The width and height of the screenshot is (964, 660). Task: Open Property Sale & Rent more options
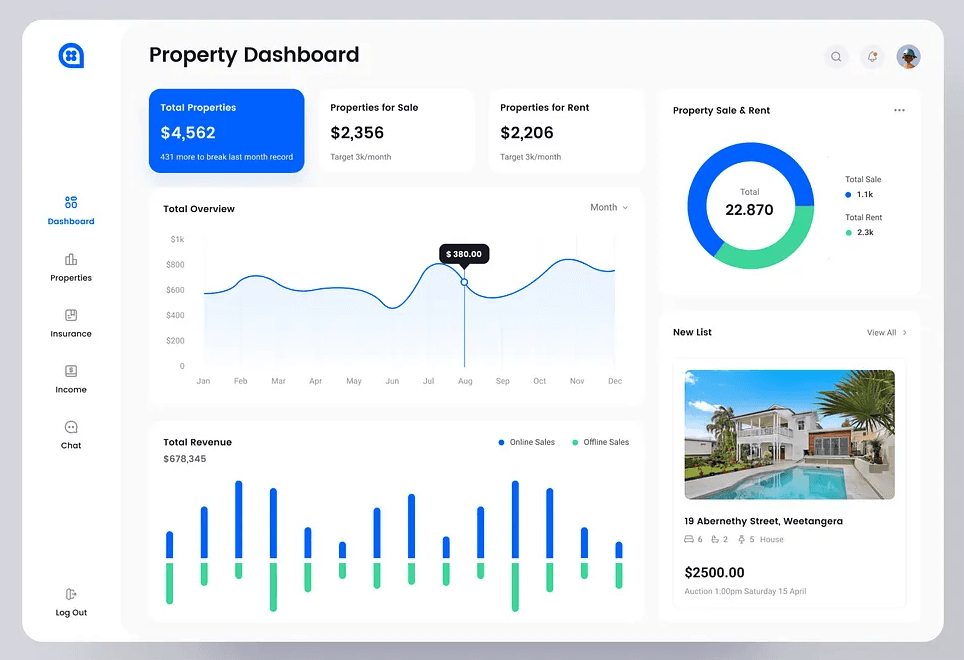click(x=899, y=110)
